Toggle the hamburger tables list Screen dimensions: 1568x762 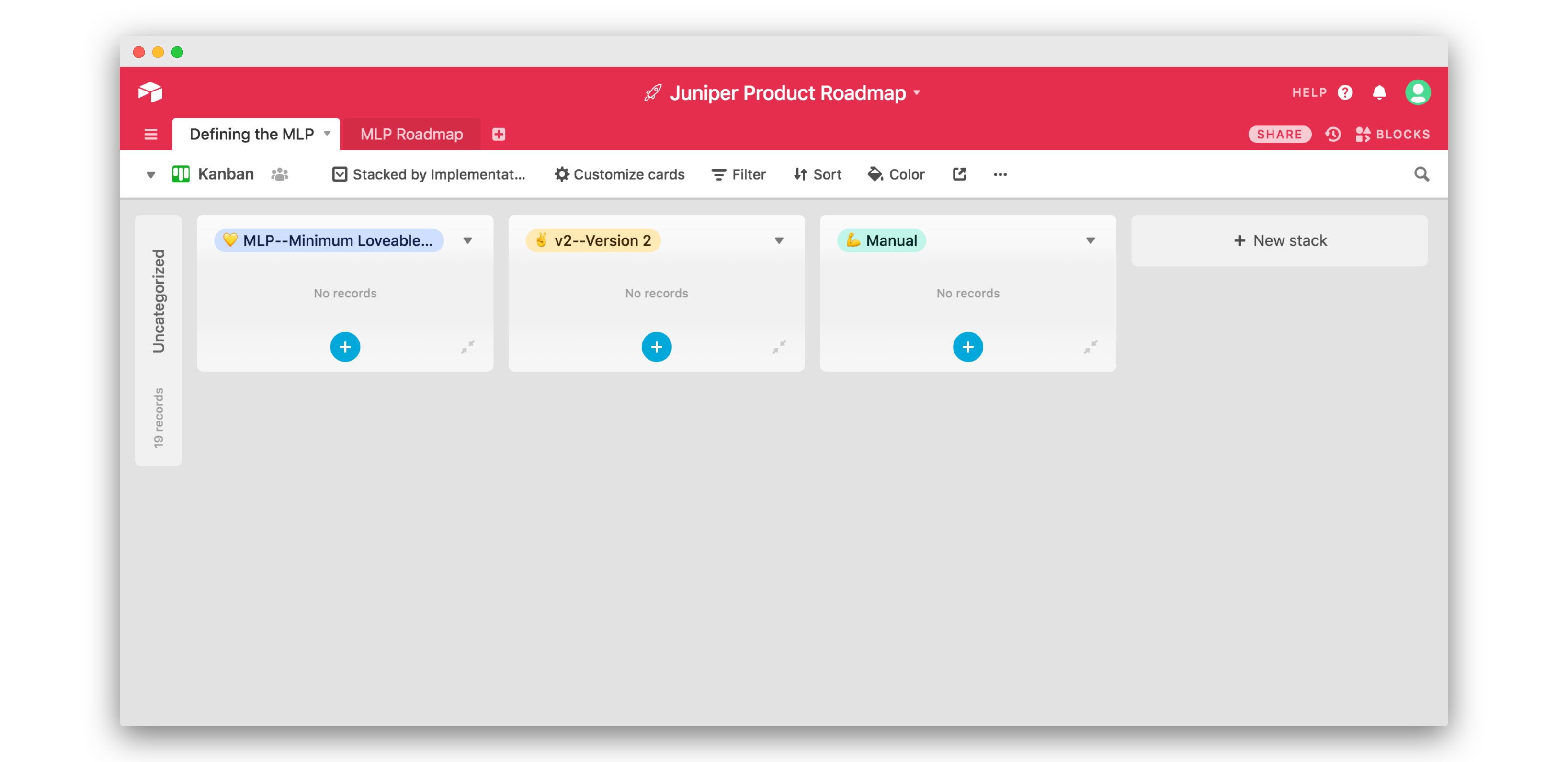click(x=150, y=134)
